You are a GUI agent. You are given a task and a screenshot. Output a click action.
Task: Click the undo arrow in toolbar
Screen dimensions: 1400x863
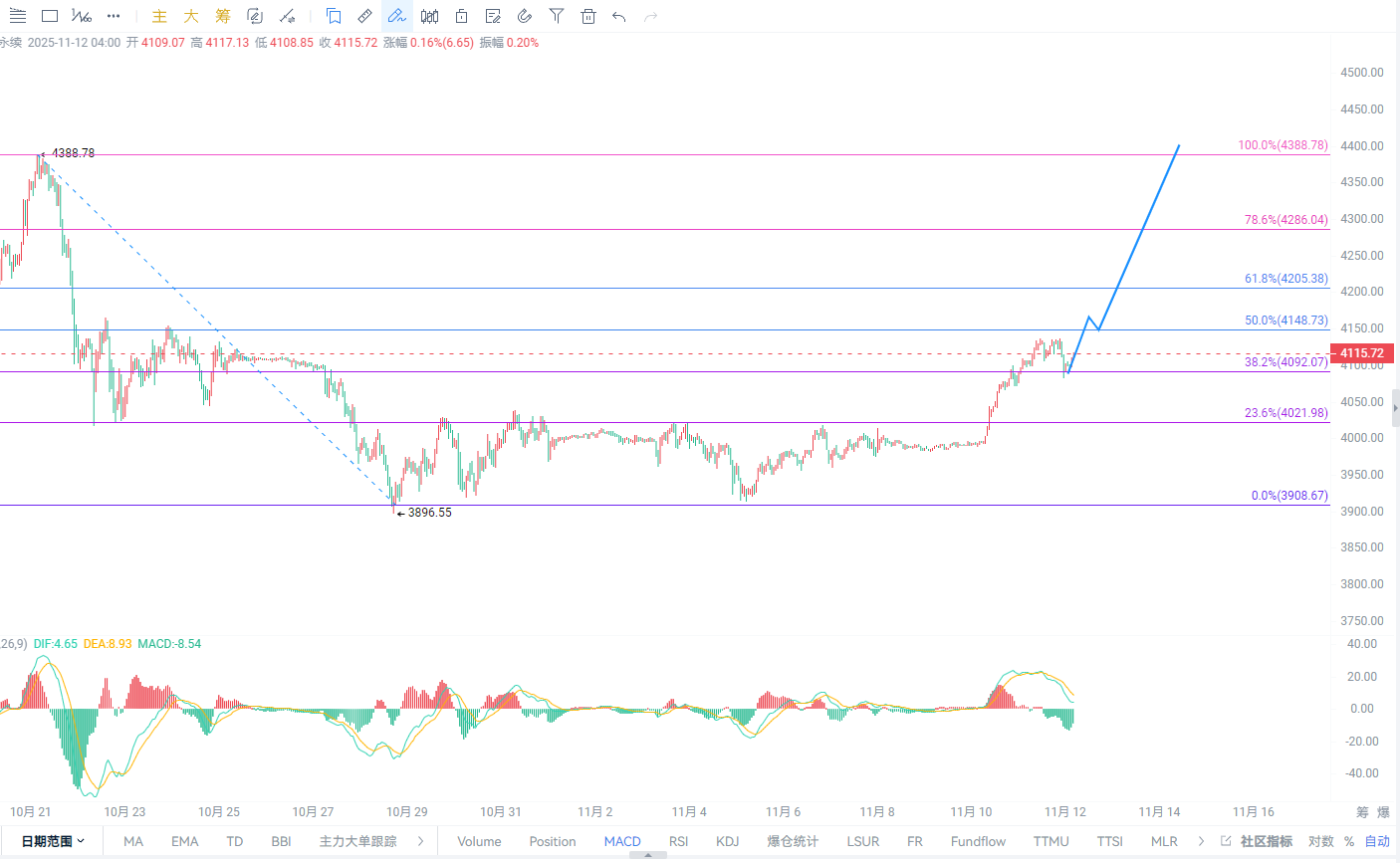pos(619,16)
